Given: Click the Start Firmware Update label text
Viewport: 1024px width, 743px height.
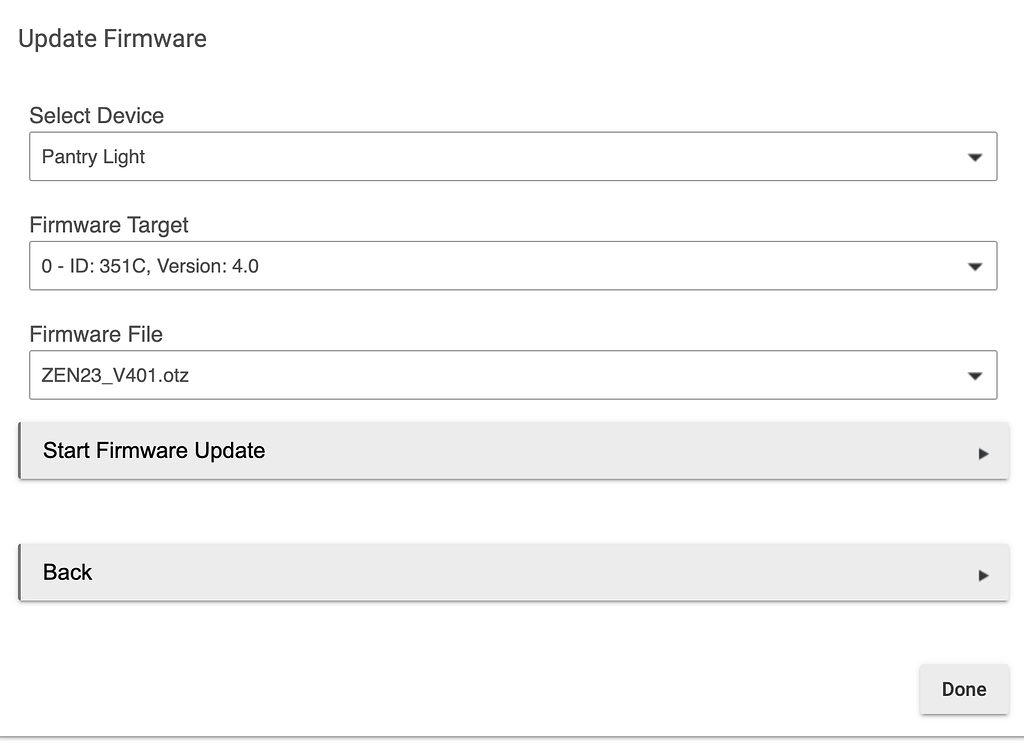Looking at the screenshot, I should 153,451.
